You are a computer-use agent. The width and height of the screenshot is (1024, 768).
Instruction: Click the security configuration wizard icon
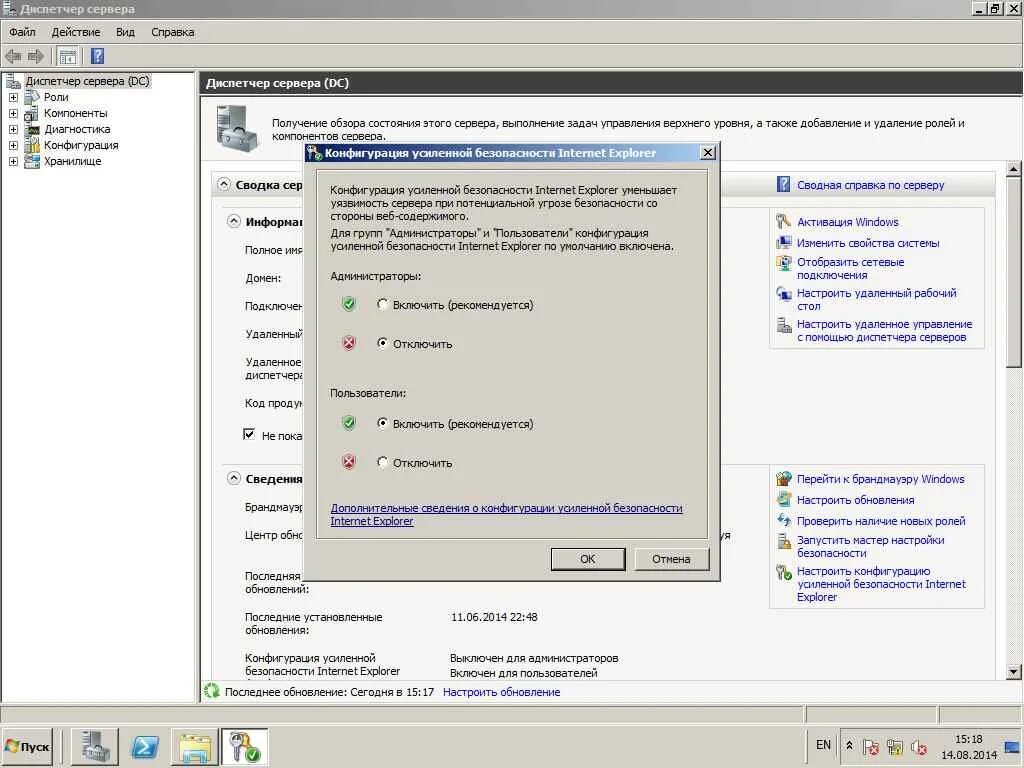(x=783, y=541)
